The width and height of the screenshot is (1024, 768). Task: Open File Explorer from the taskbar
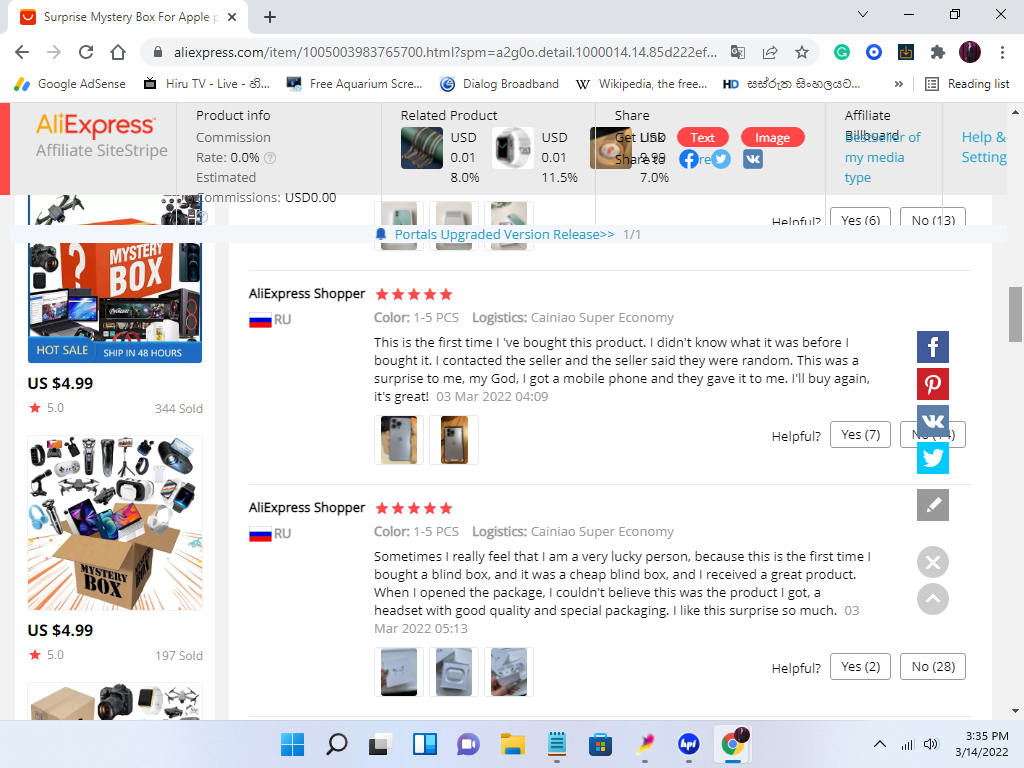[x=513, y=744]
